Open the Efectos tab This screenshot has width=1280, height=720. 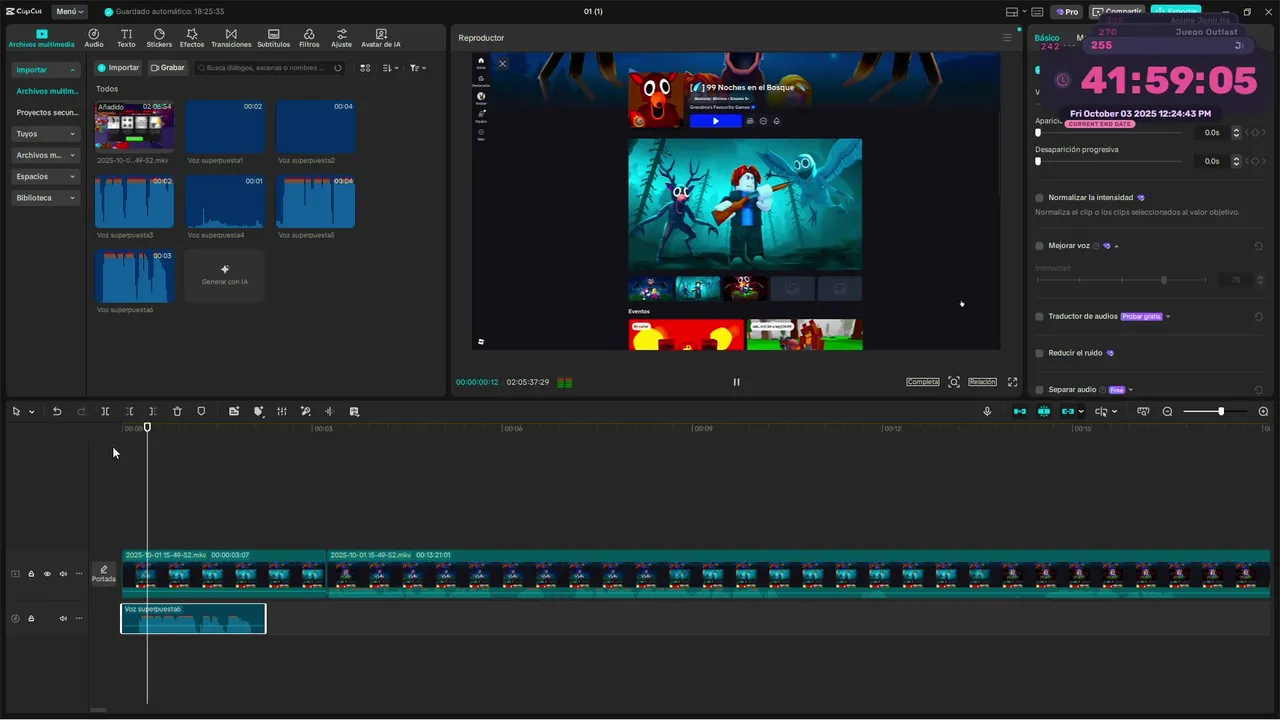tap(191, 38)
